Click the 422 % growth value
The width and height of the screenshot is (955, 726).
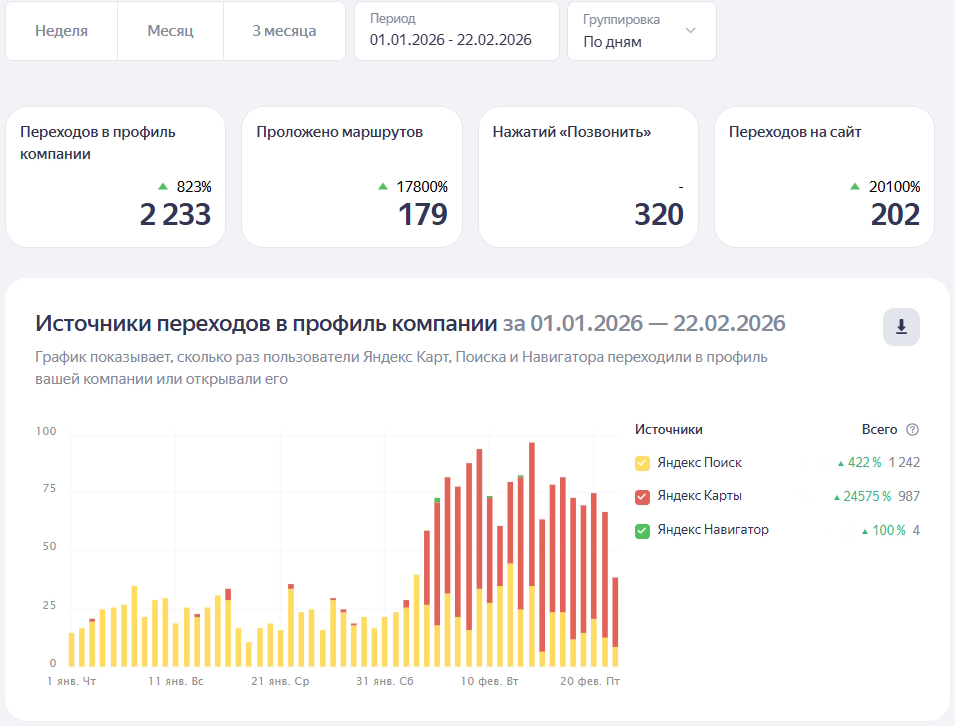tap(864, 463)
